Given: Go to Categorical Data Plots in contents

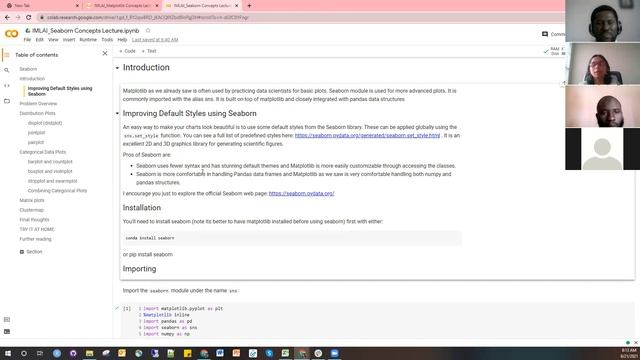Looking at the screenshot, I should (x=43, y=152).
